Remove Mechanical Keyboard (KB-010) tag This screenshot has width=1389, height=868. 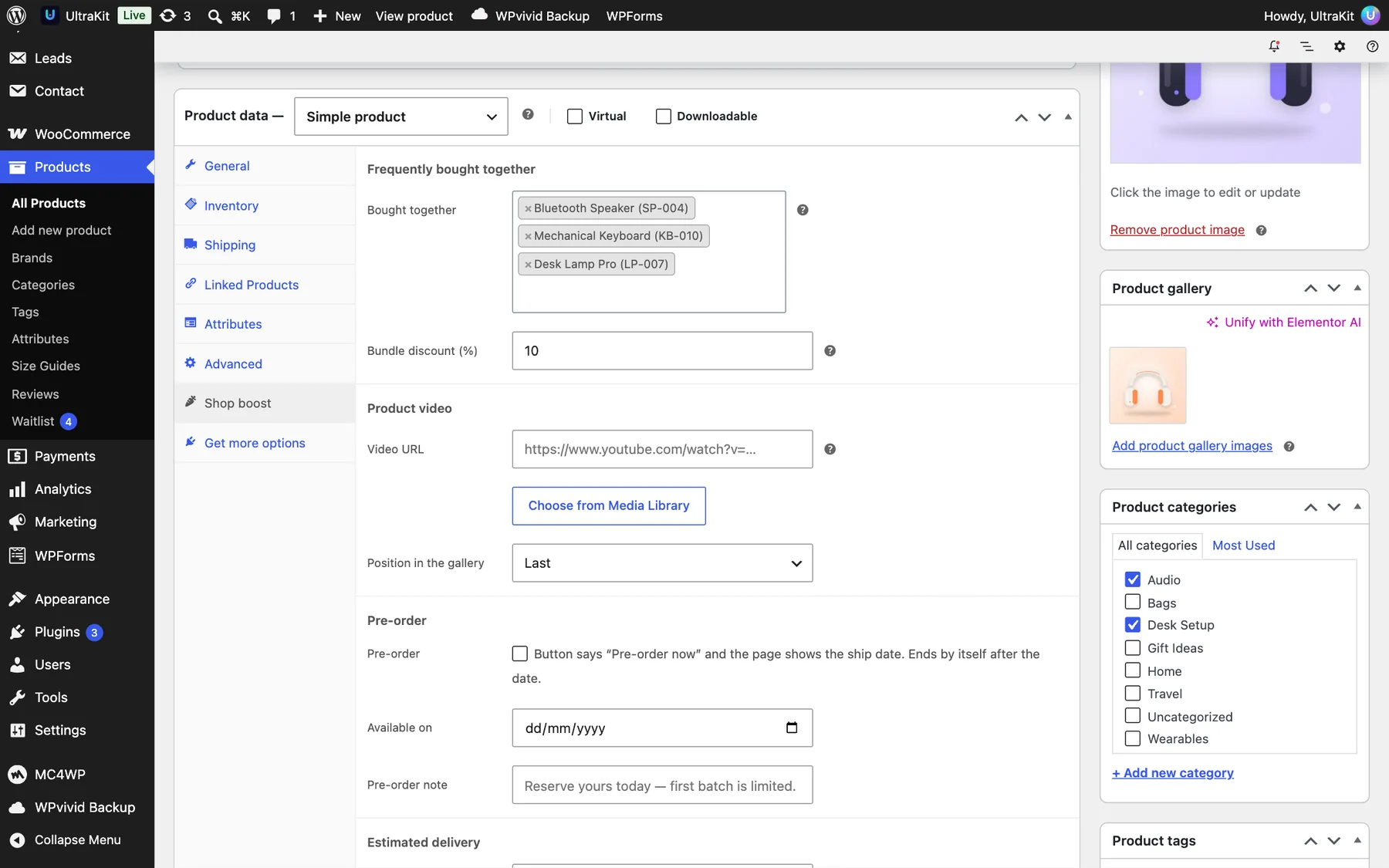click(x=528, y=236)
